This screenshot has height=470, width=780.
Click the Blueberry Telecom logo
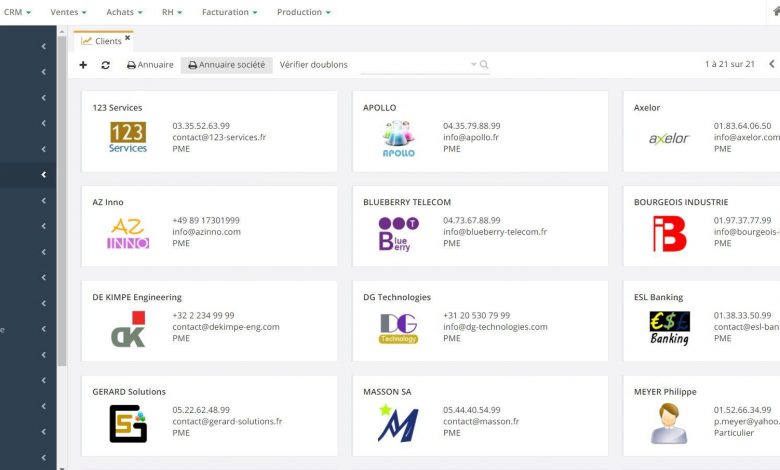pos(398,234)
